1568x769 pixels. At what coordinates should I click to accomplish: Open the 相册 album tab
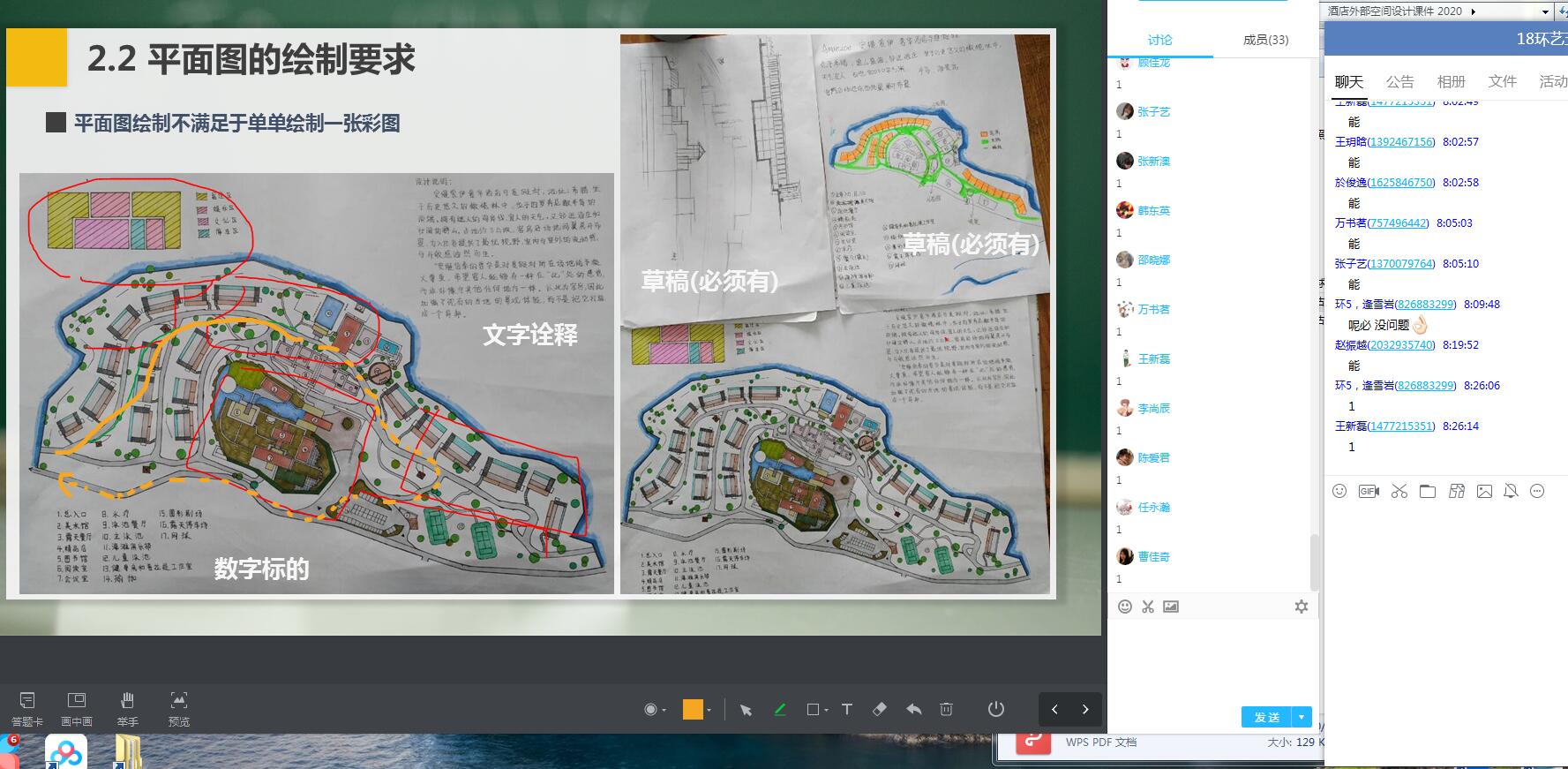(1452, 82)
